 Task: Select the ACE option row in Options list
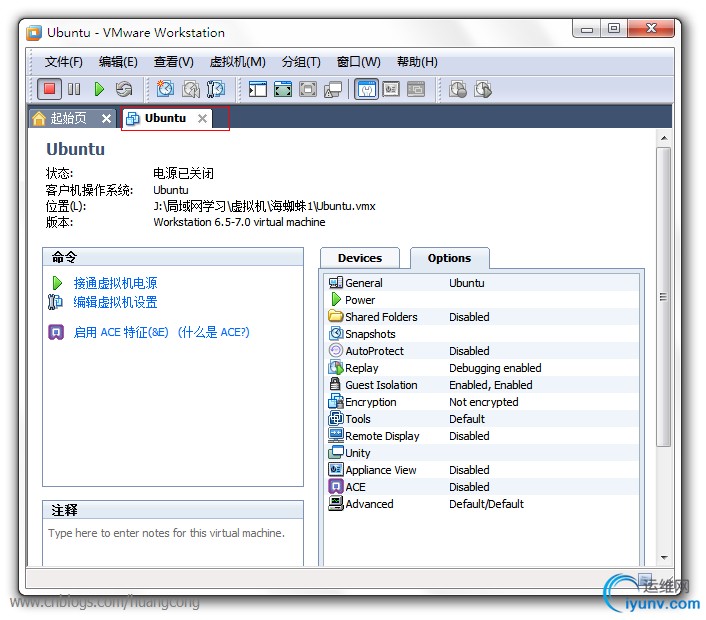tap(481, 487)
